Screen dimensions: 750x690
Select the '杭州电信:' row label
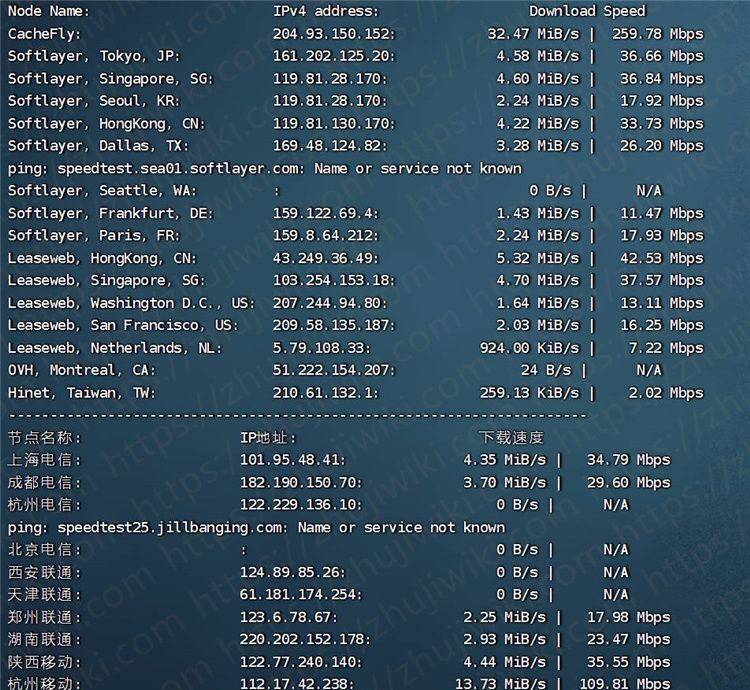(44, 505)
